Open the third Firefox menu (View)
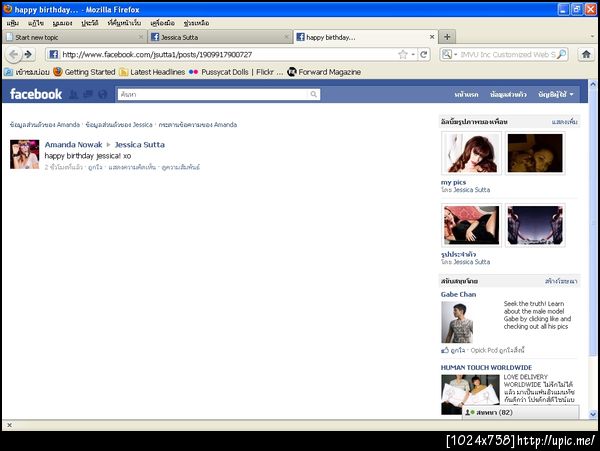Image resolution: width=600 pixels, height=451 pixels. [x=62, y=23]
